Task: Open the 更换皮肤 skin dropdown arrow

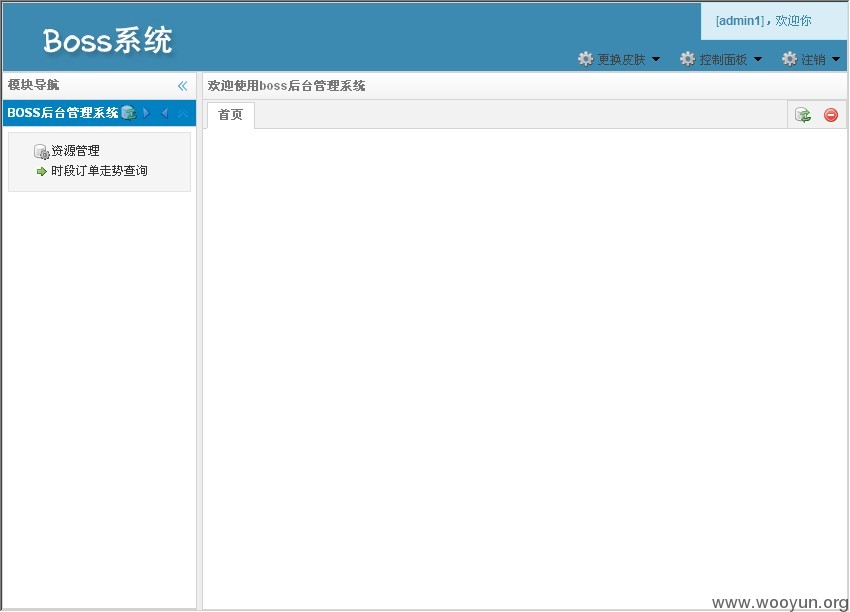Action: point(656,59)
